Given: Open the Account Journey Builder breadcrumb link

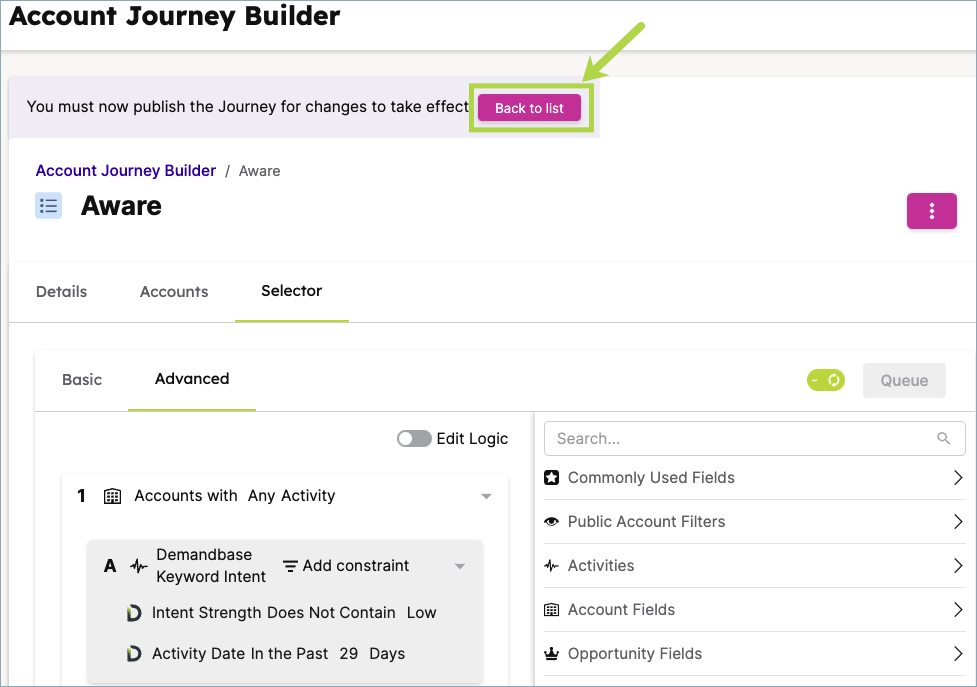Looking at the screenshot, I should (x=126, y=171).
